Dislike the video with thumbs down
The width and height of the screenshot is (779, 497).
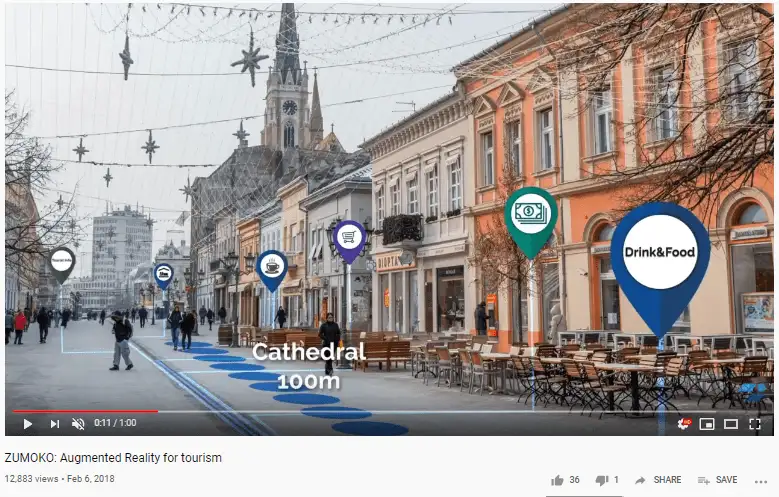pos(602,480)
